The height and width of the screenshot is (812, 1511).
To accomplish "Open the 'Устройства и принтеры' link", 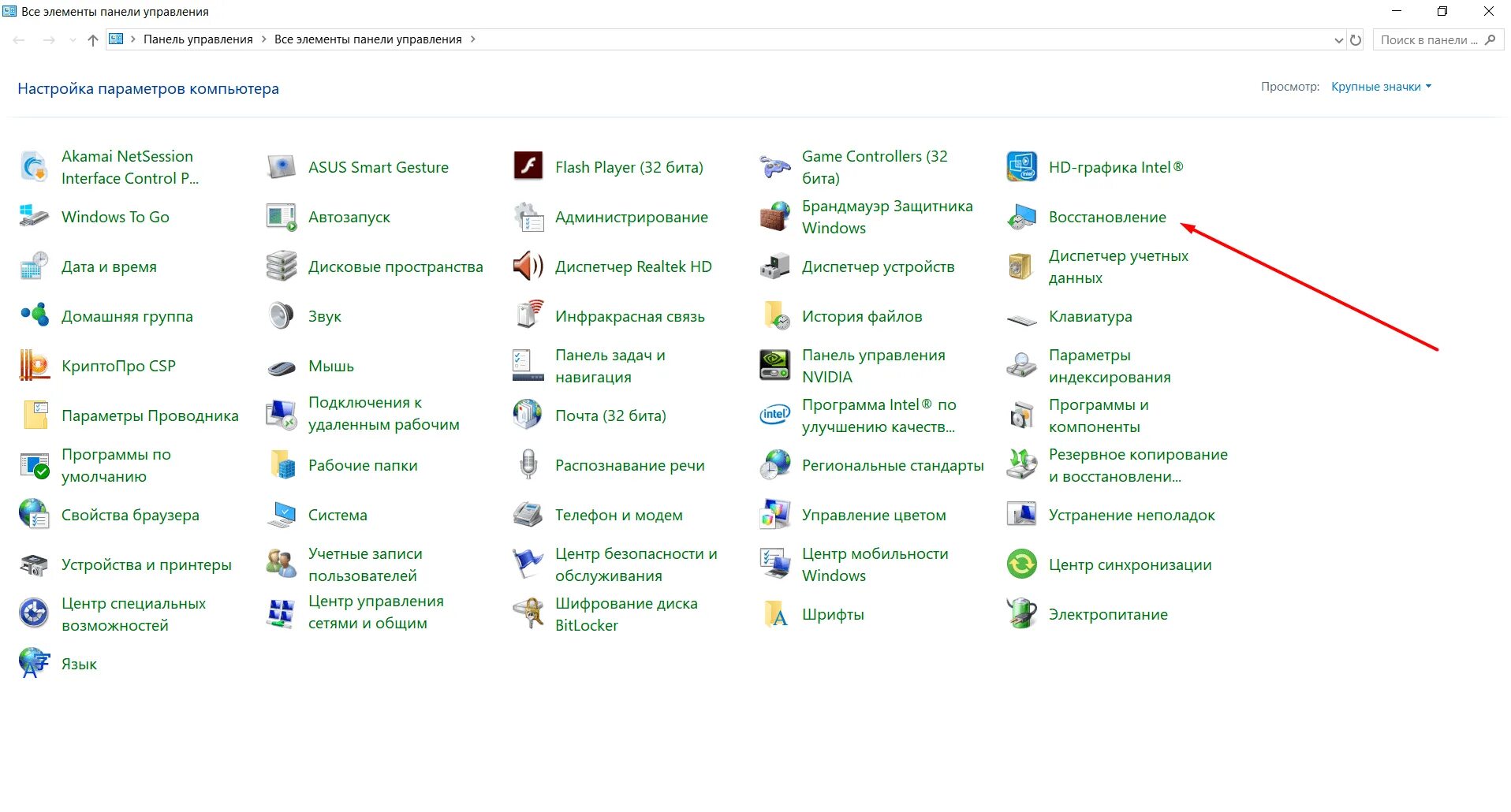I will pyautogui.click(x=147, y=564).
